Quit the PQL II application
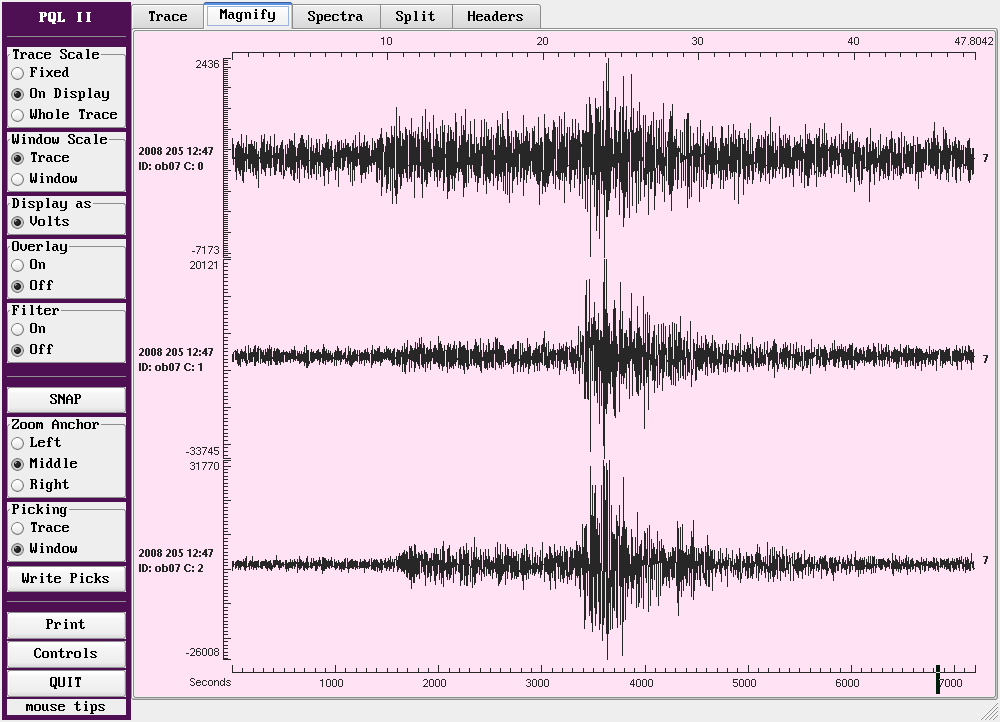 coord(66,682)
